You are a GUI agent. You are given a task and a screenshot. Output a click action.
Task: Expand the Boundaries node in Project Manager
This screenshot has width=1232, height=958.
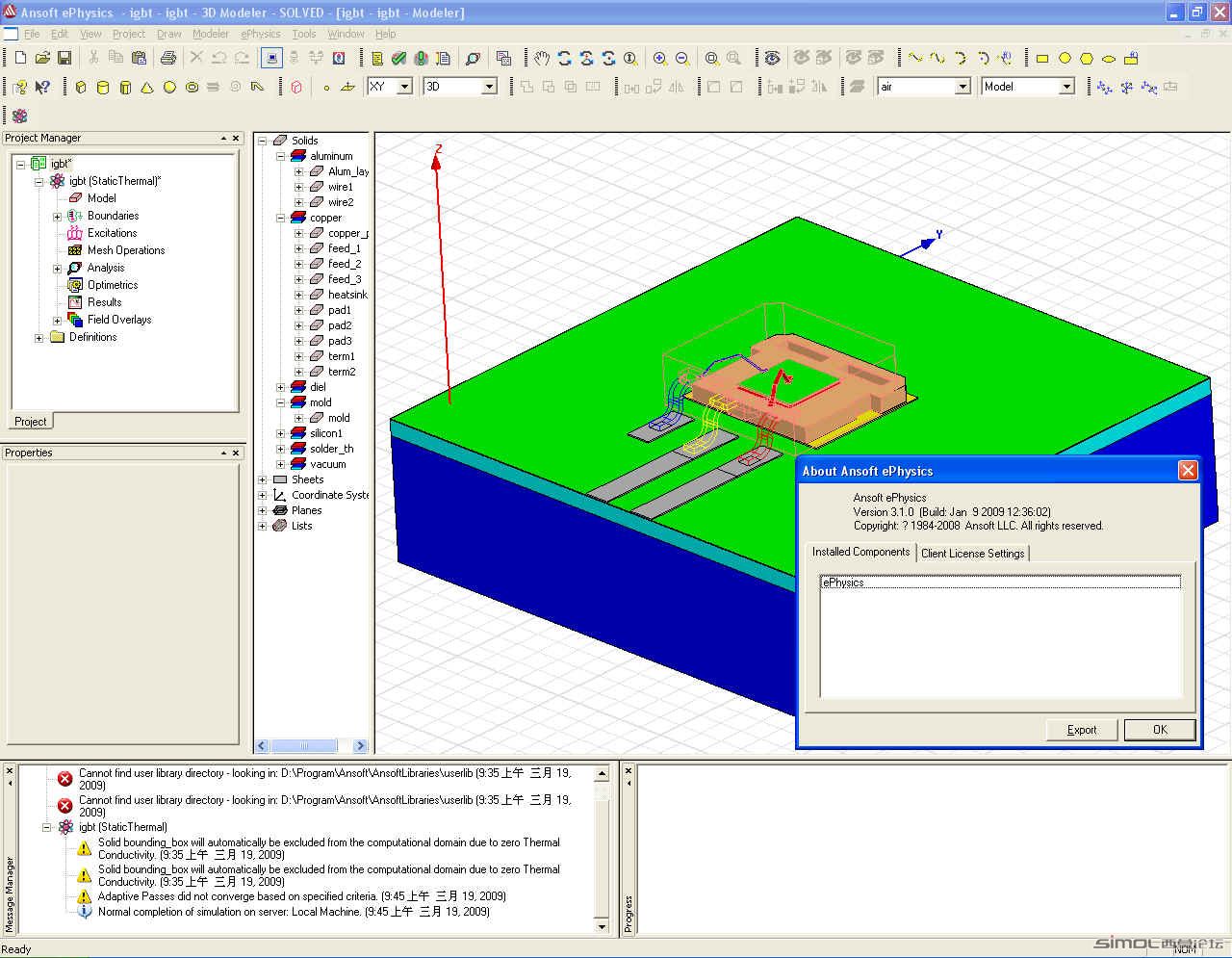(57, 217)
